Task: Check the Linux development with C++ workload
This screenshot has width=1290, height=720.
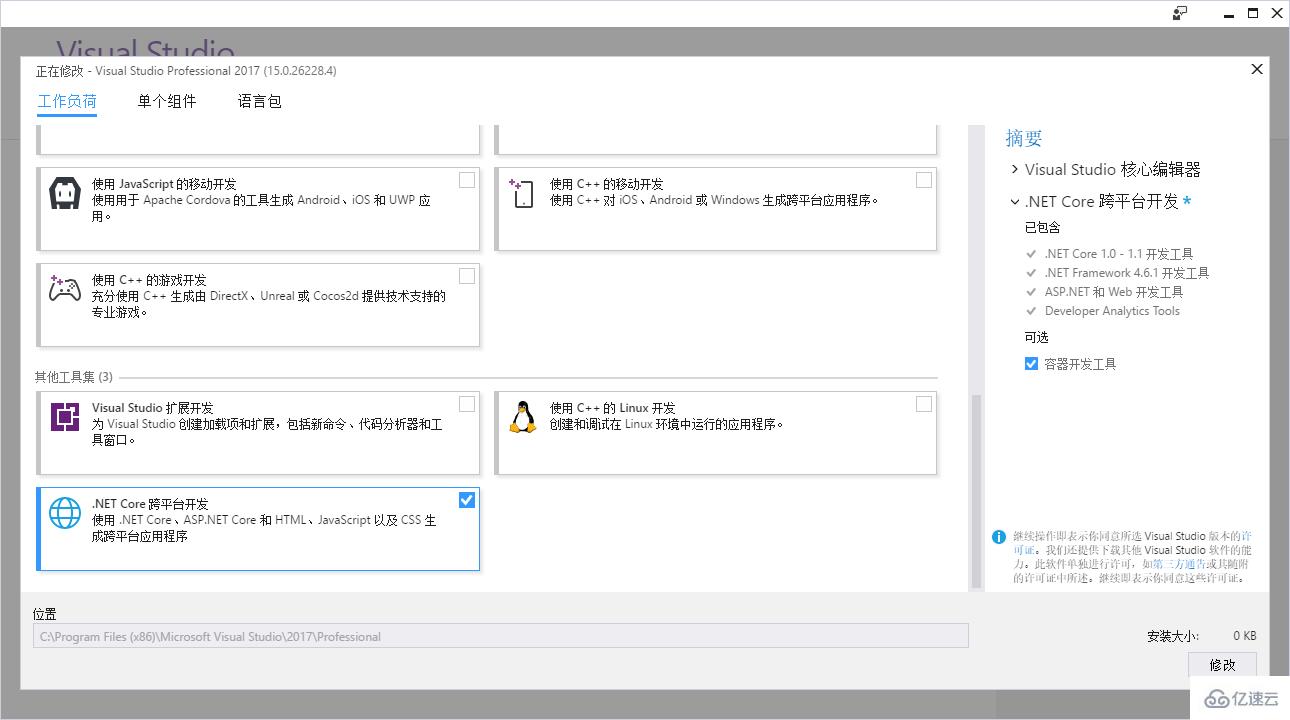Action: tap(924, 404)
